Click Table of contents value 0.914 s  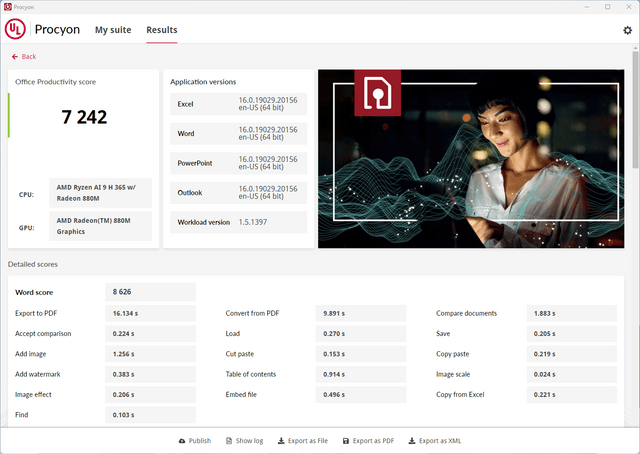[x=361, y=374]
